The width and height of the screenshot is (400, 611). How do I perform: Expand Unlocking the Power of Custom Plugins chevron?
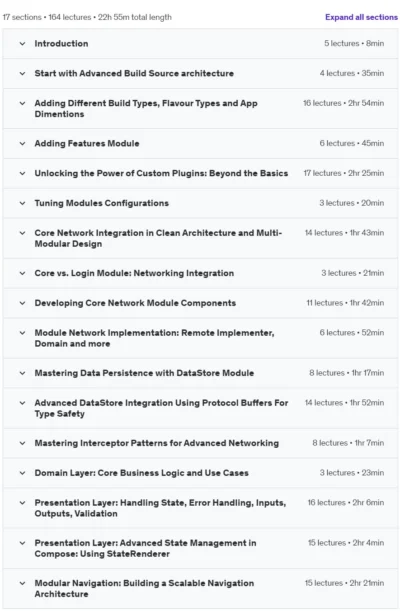pos(23,173)
